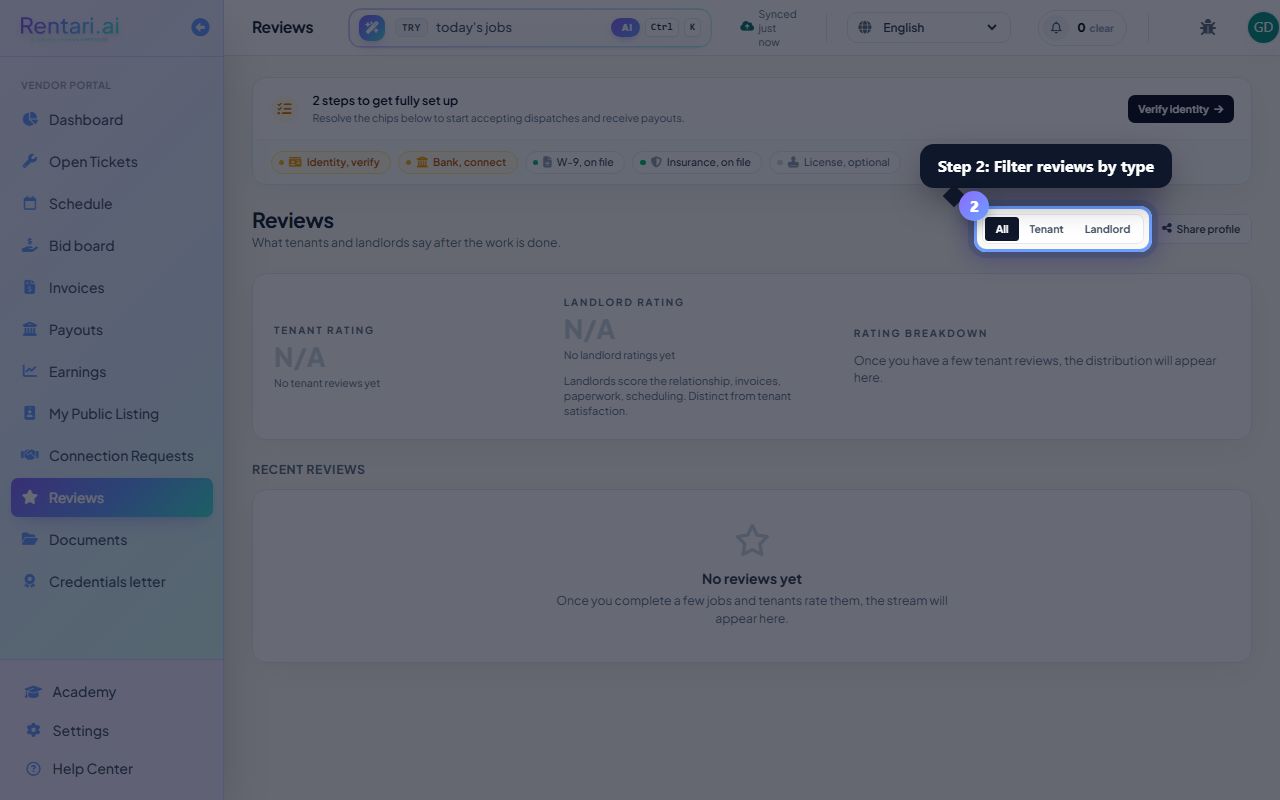This screenshot has height=800, width=1280.
Task: Click the 'No reviews yet' heading
Action: (752, 579)
